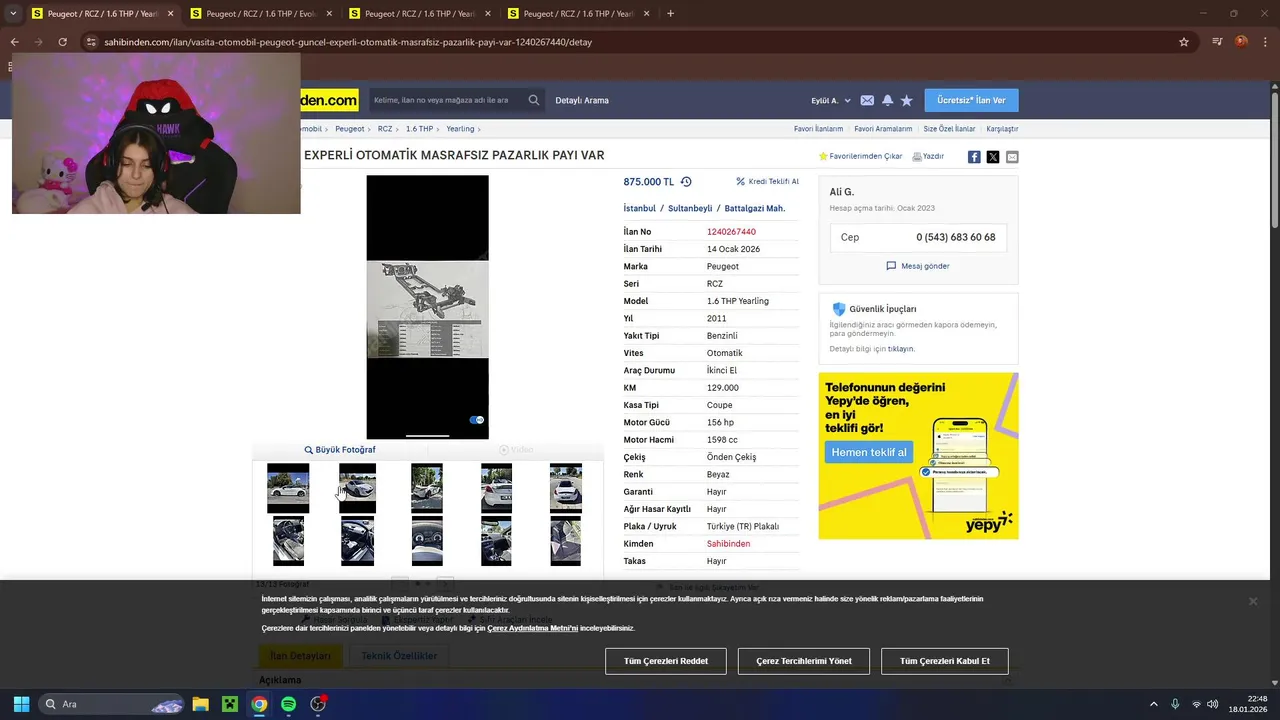Click Tüm Çerezleri Kabul Et button

point(945,661)
